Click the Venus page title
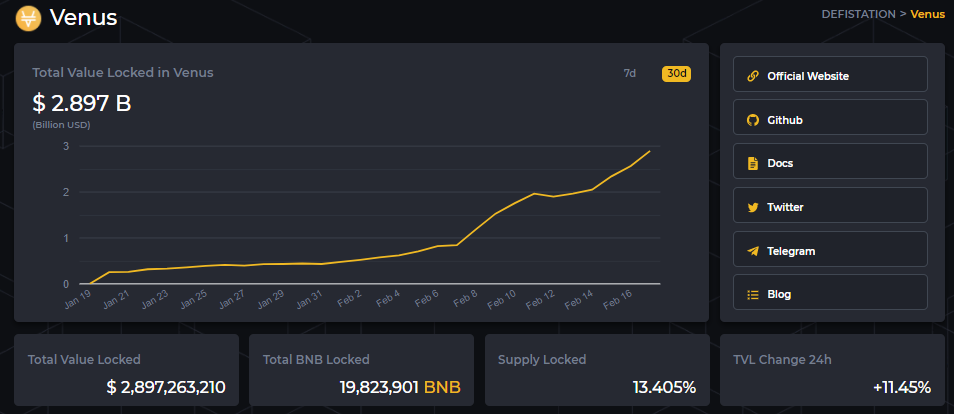 coord(83,18)
